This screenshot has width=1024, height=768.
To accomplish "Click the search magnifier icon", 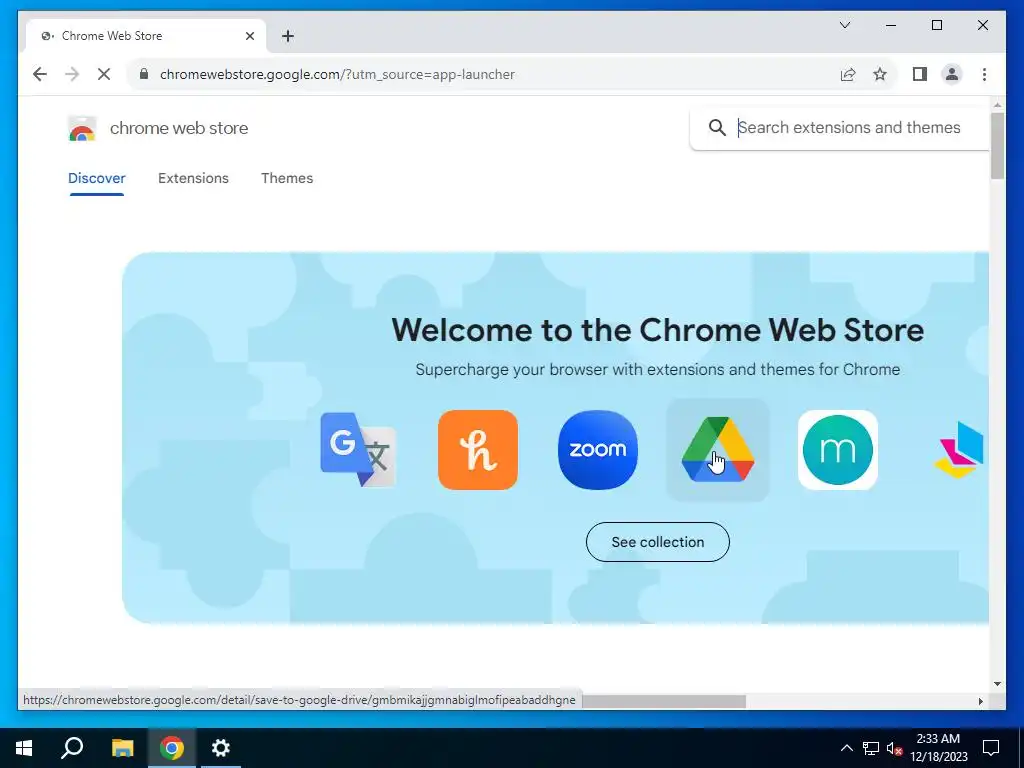I will (x=717, y=127).
